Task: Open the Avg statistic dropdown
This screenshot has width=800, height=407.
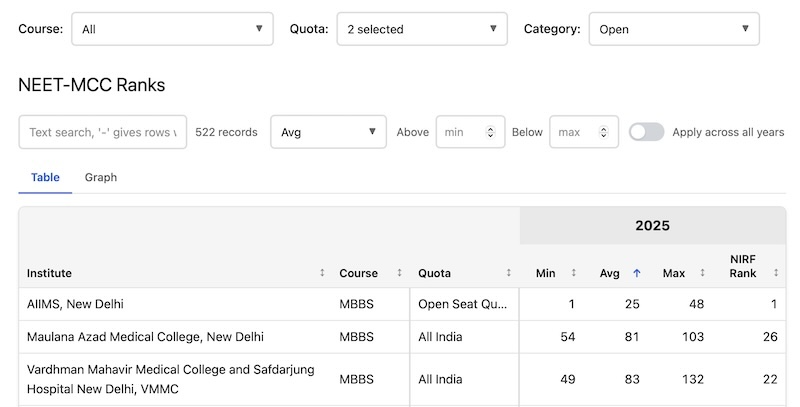Action: click(x=328, y=132)
